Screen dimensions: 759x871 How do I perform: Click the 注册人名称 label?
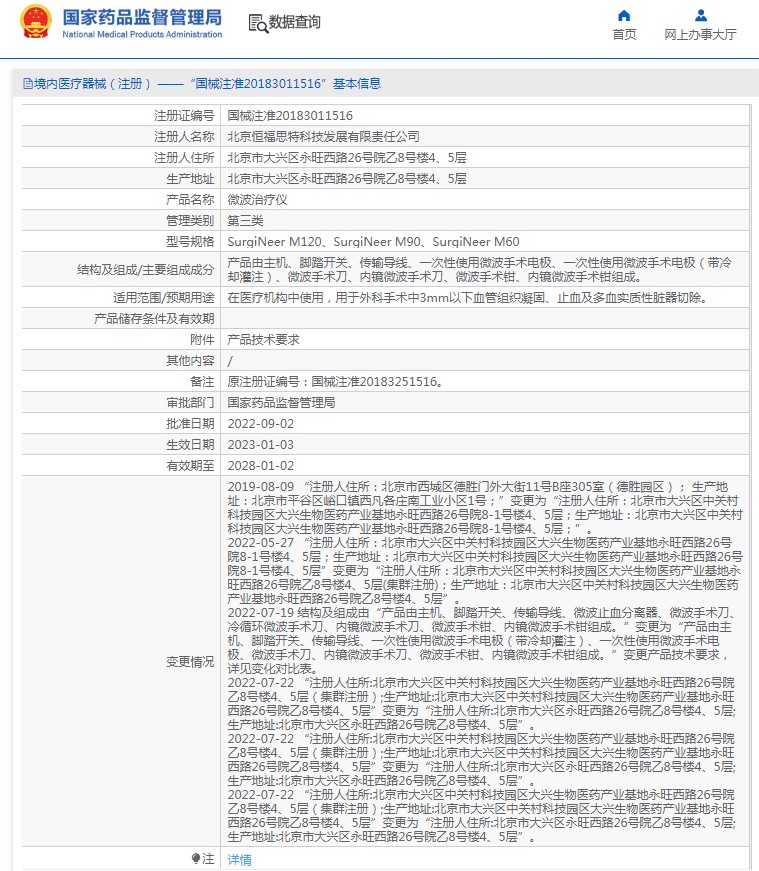(184, 137)
